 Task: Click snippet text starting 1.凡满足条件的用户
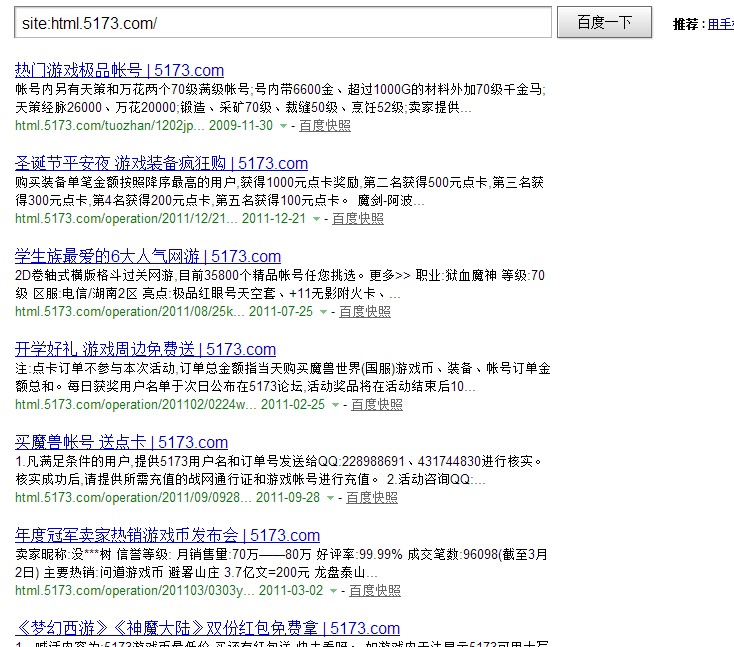point(279,470)
